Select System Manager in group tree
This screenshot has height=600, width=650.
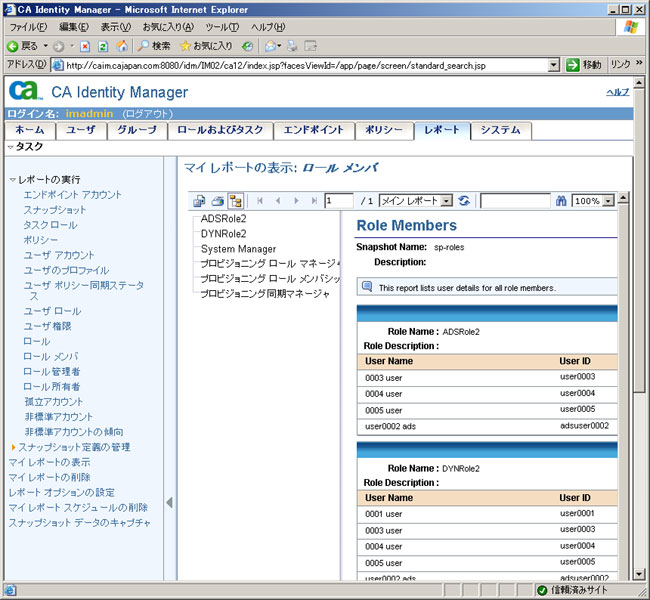click(238, 249)
